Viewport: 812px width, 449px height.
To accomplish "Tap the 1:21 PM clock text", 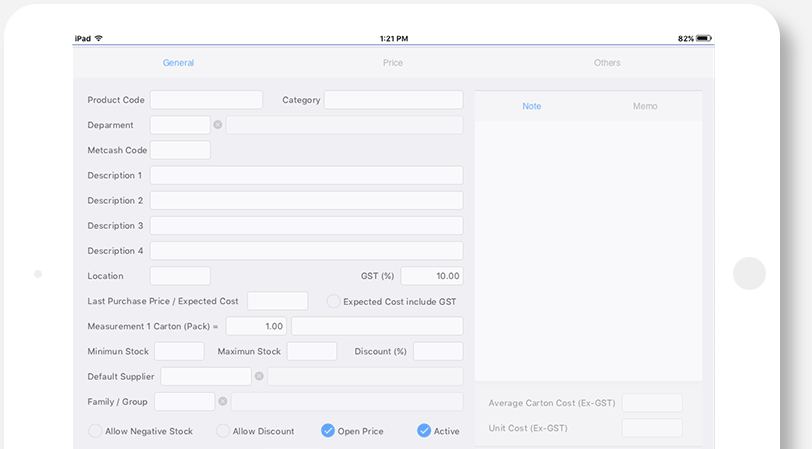I will click(394, 38).
